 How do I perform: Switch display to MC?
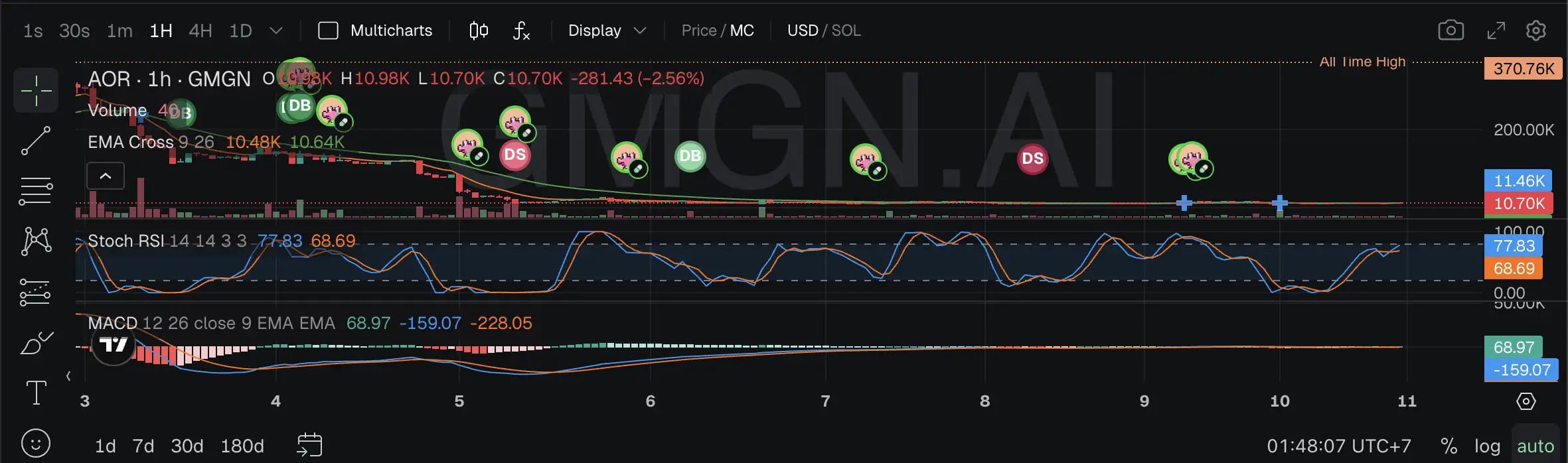(742, 31)
